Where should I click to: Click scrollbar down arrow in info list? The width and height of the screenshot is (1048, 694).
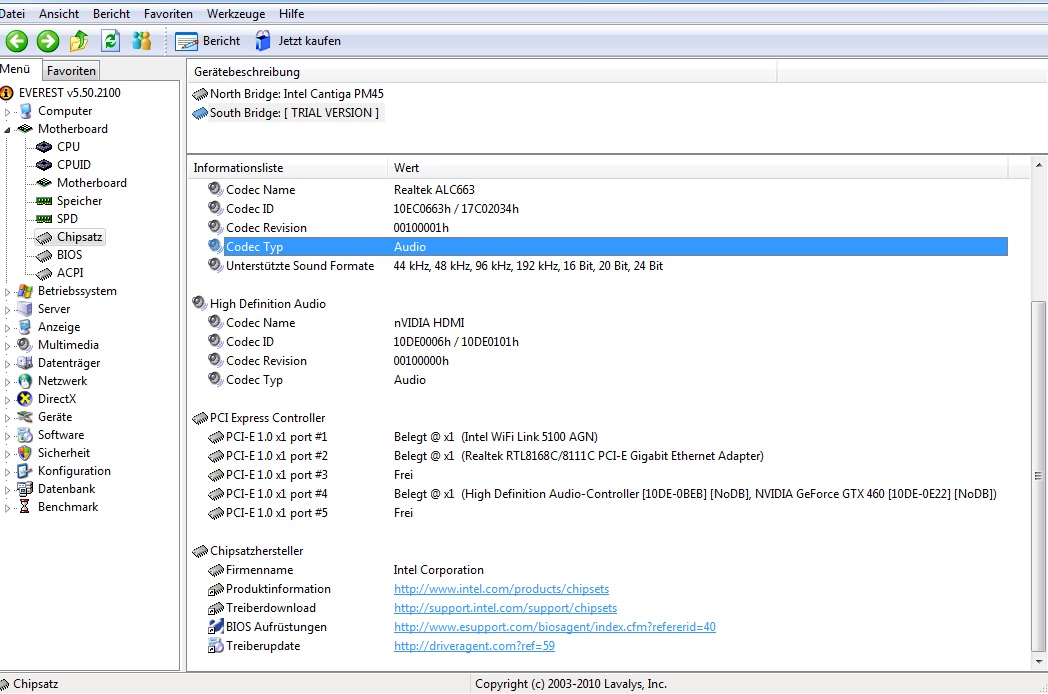pos(1039,662)
